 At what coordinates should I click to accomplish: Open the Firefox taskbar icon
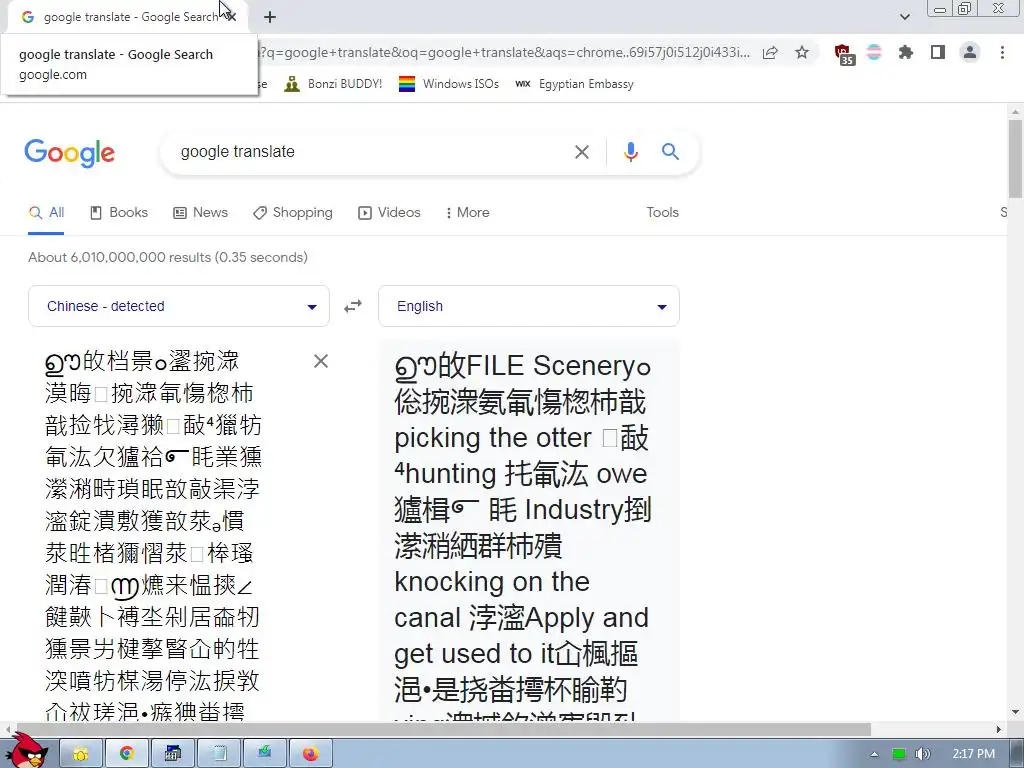coord(311,754)
